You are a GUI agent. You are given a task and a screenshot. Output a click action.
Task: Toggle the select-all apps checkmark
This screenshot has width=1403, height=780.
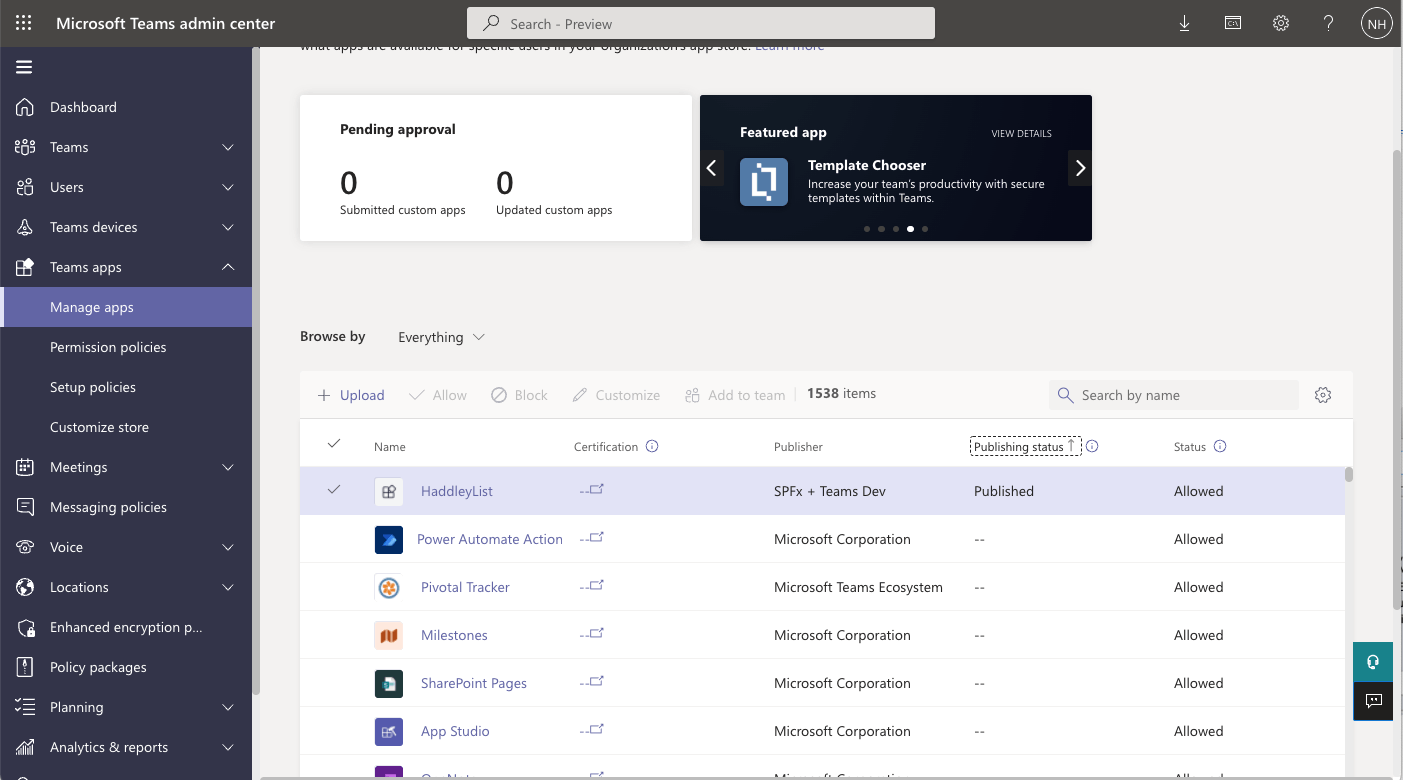(x=334, y=444)
